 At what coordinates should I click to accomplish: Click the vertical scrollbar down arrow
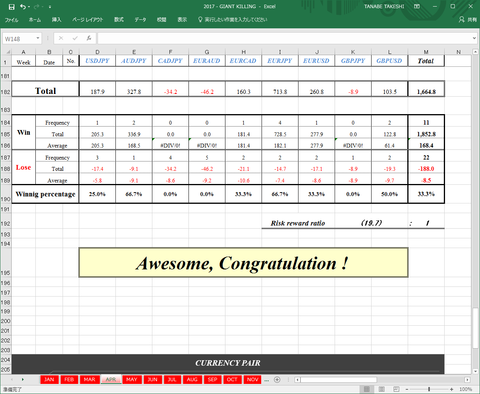pos(475,371)
